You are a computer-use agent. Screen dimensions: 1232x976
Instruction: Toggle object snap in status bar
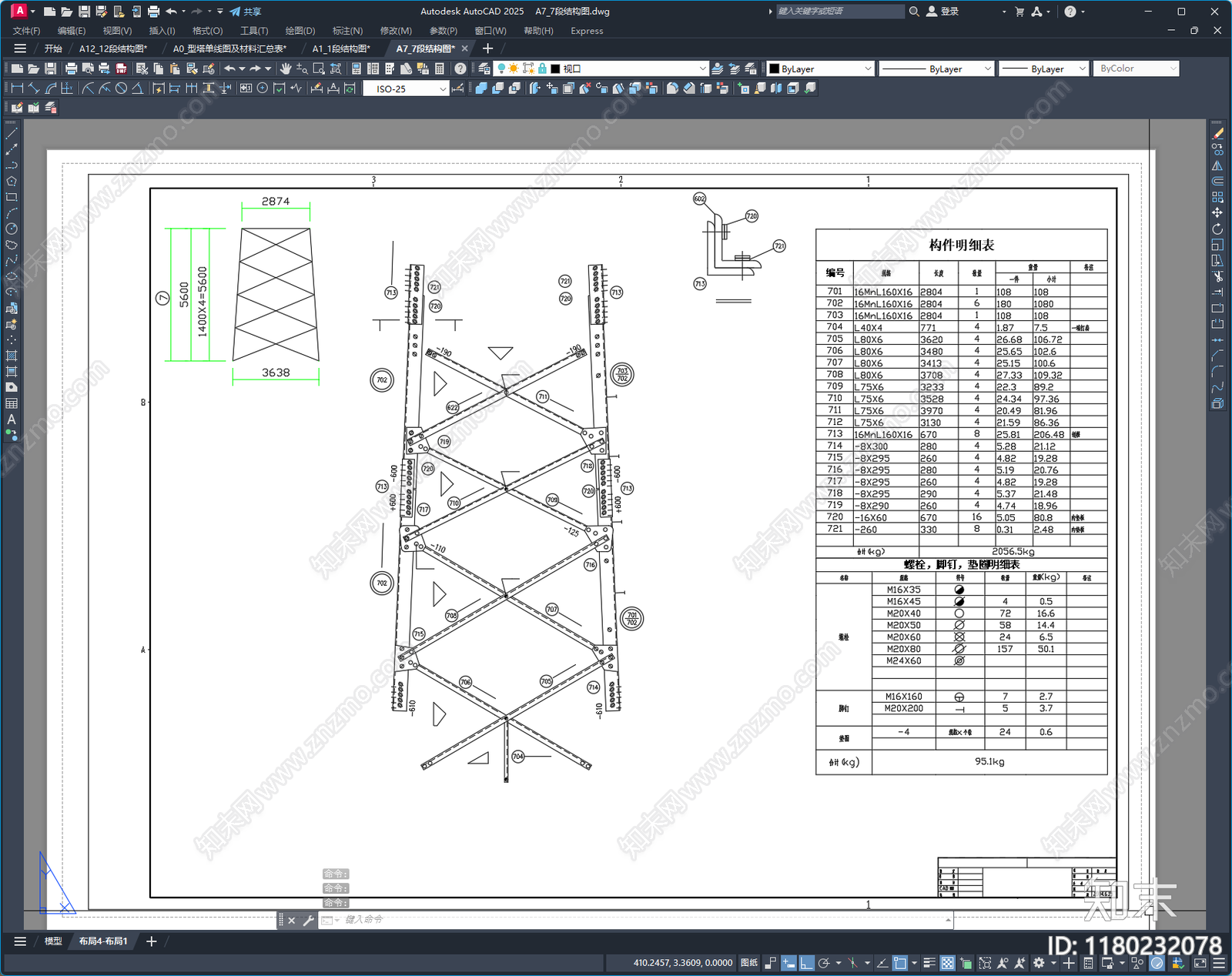pyautogui.click(x=900, y=963)
